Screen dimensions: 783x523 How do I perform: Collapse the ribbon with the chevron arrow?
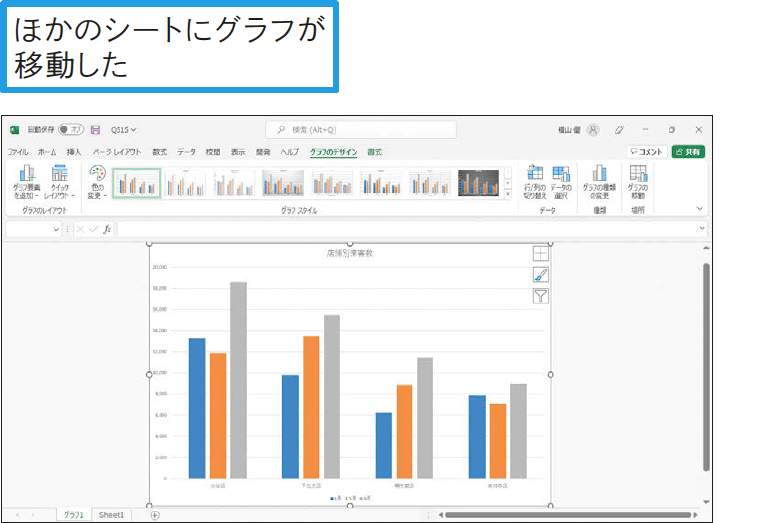(699, 209)
